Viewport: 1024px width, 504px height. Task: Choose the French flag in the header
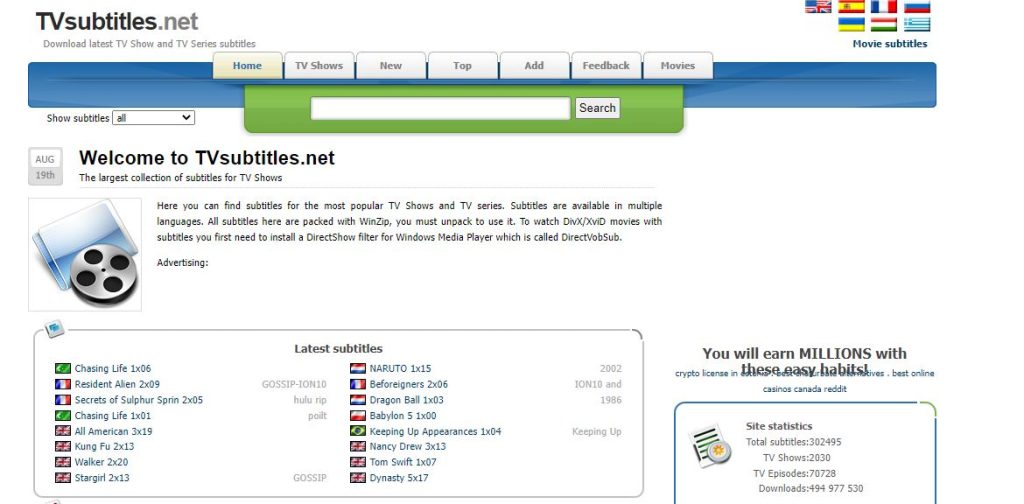[884, 7]
